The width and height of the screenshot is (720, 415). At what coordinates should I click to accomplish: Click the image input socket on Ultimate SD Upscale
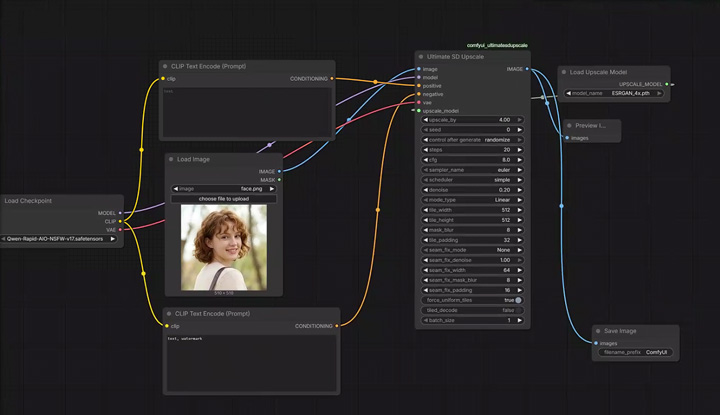point(419,69)
